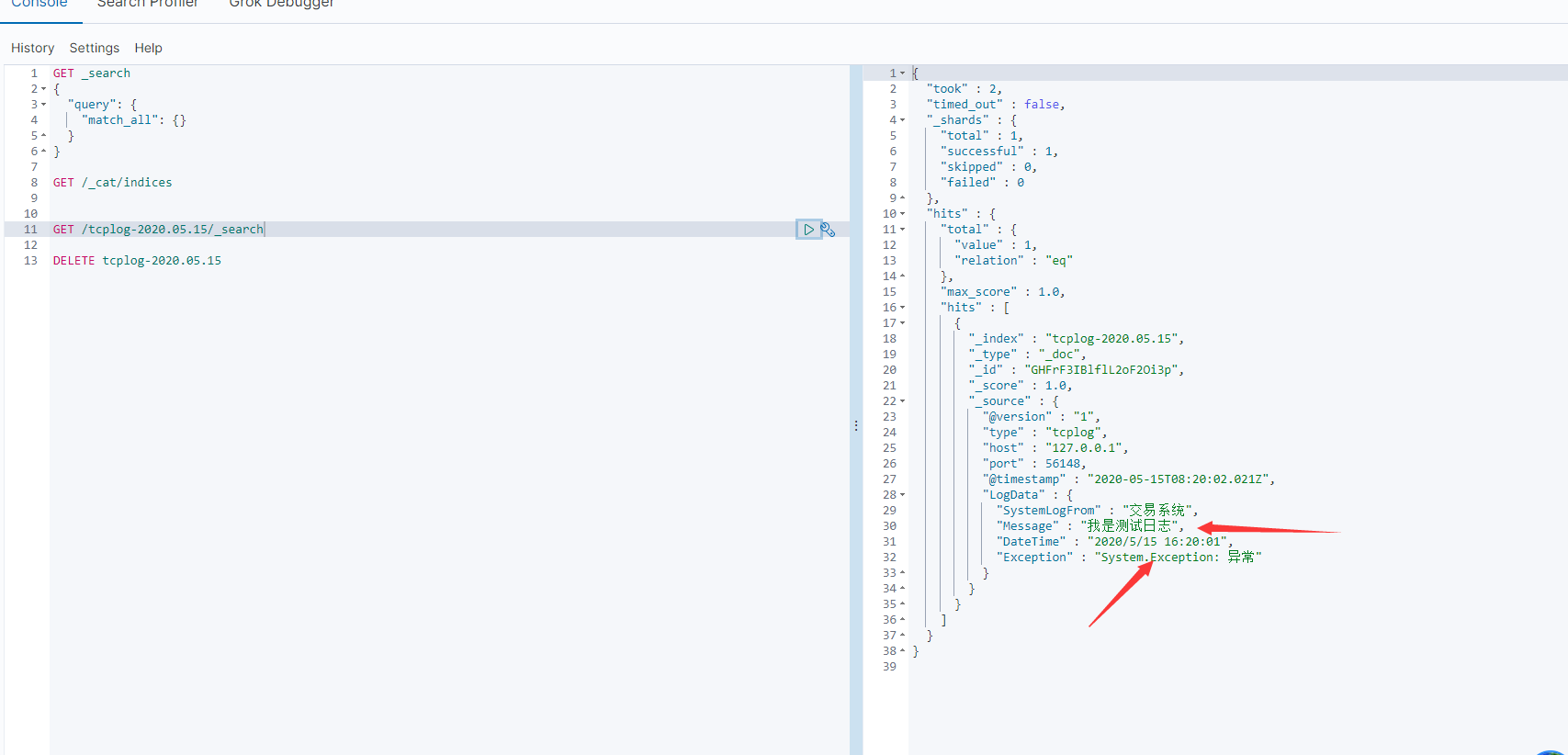Screen dimensions: 1568x755
Task: Collapse the "hits" array at output line 16
Action: (x=902, y=308)
